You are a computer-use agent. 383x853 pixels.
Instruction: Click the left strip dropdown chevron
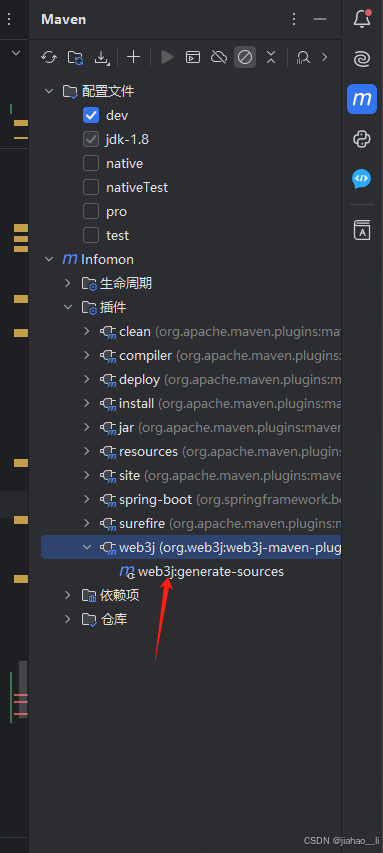coord(16,53)
